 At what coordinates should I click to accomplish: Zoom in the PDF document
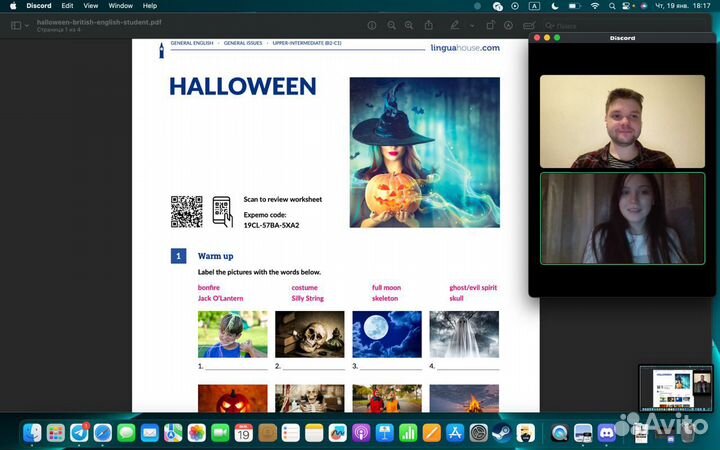tap(410, 25)
